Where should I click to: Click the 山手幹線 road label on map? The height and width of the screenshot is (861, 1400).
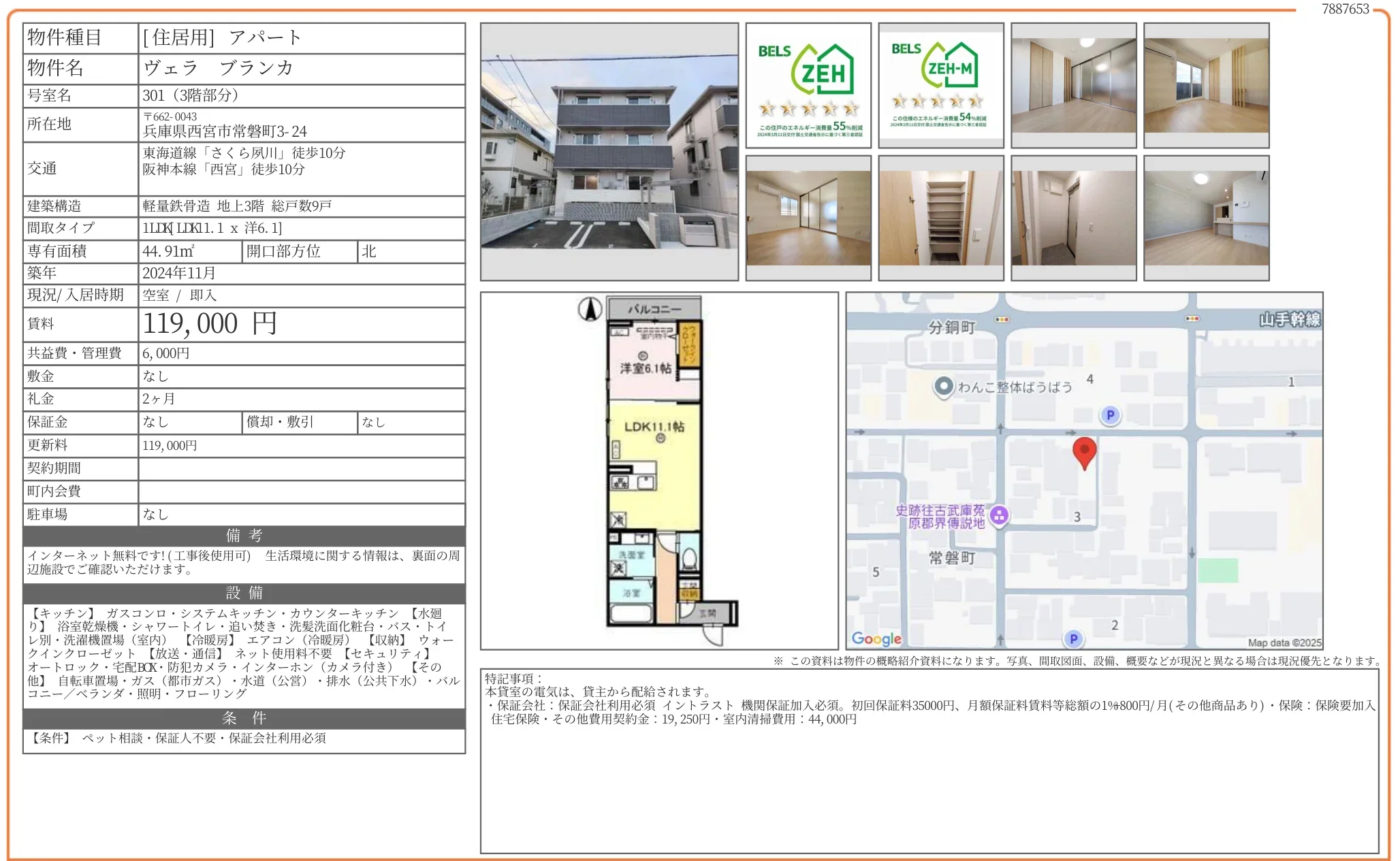[x=1289, y=319]
